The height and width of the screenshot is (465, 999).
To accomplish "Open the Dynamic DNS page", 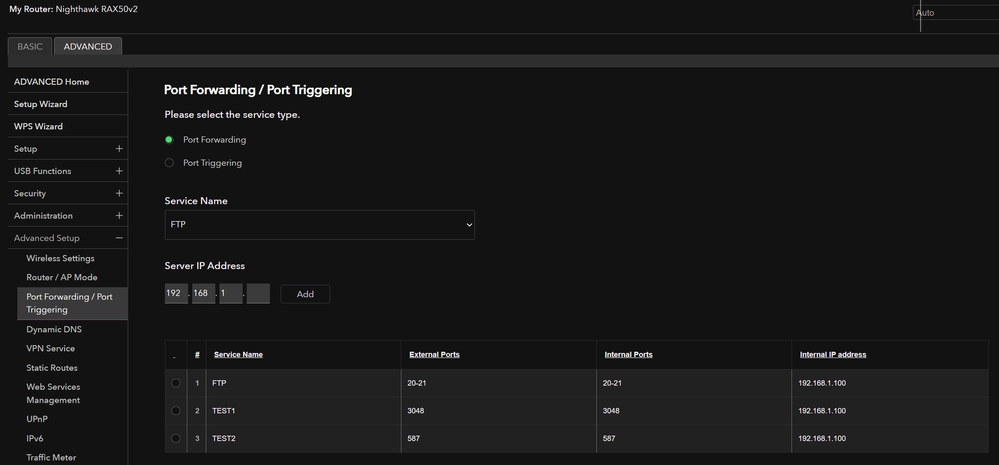I will [x=54, y=329].
